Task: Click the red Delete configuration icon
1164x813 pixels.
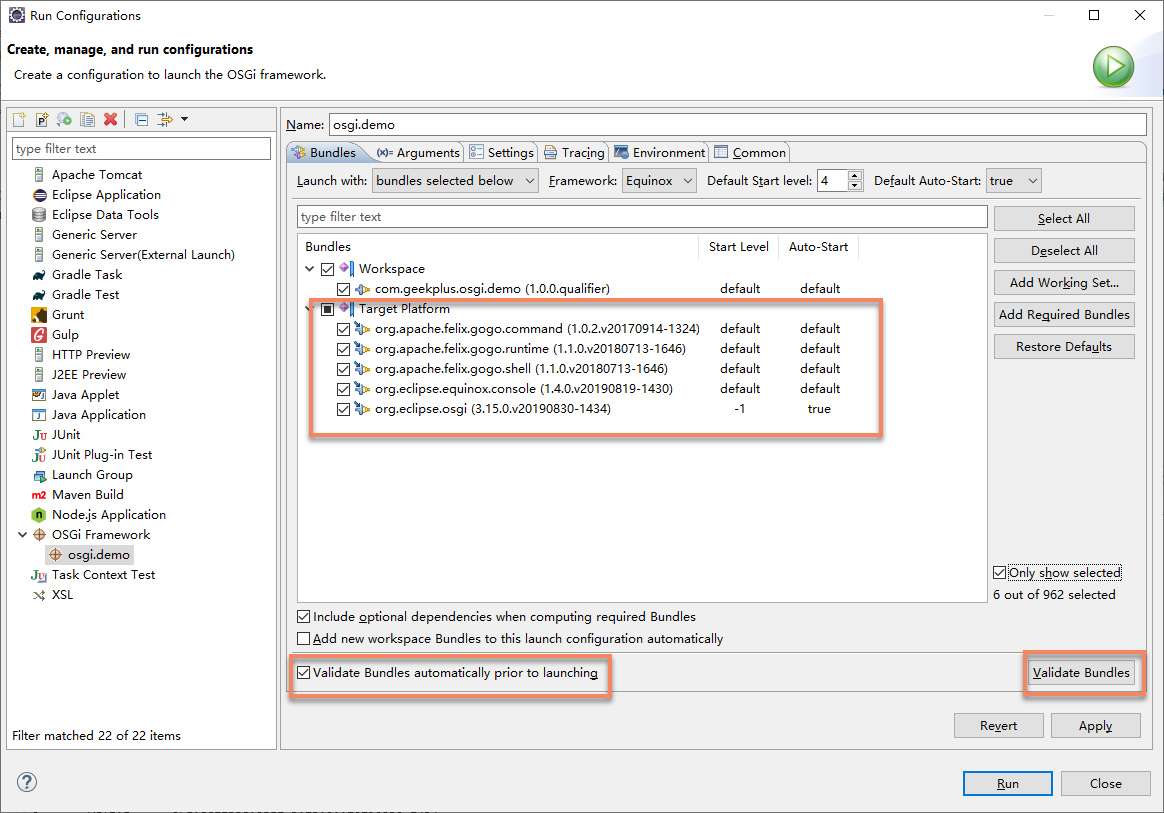Action: click(111, 119)
